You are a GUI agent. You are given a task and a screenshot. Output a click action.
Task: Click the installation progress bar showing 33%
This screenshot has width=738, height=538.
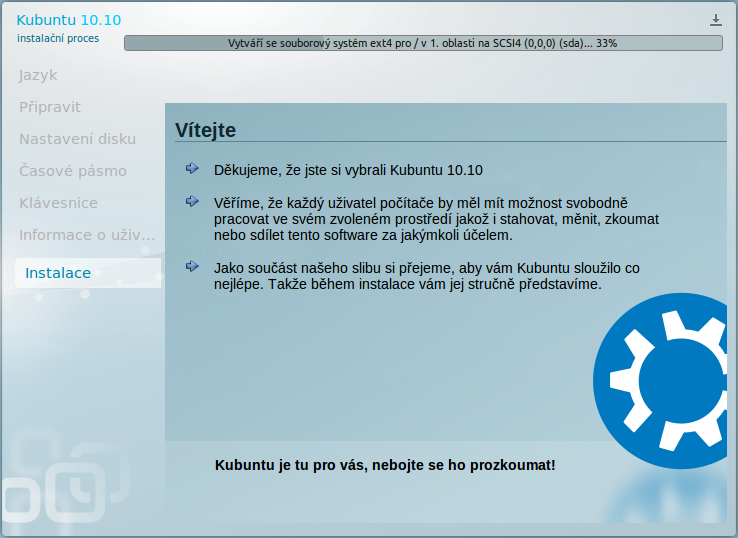tap(423, 43)
